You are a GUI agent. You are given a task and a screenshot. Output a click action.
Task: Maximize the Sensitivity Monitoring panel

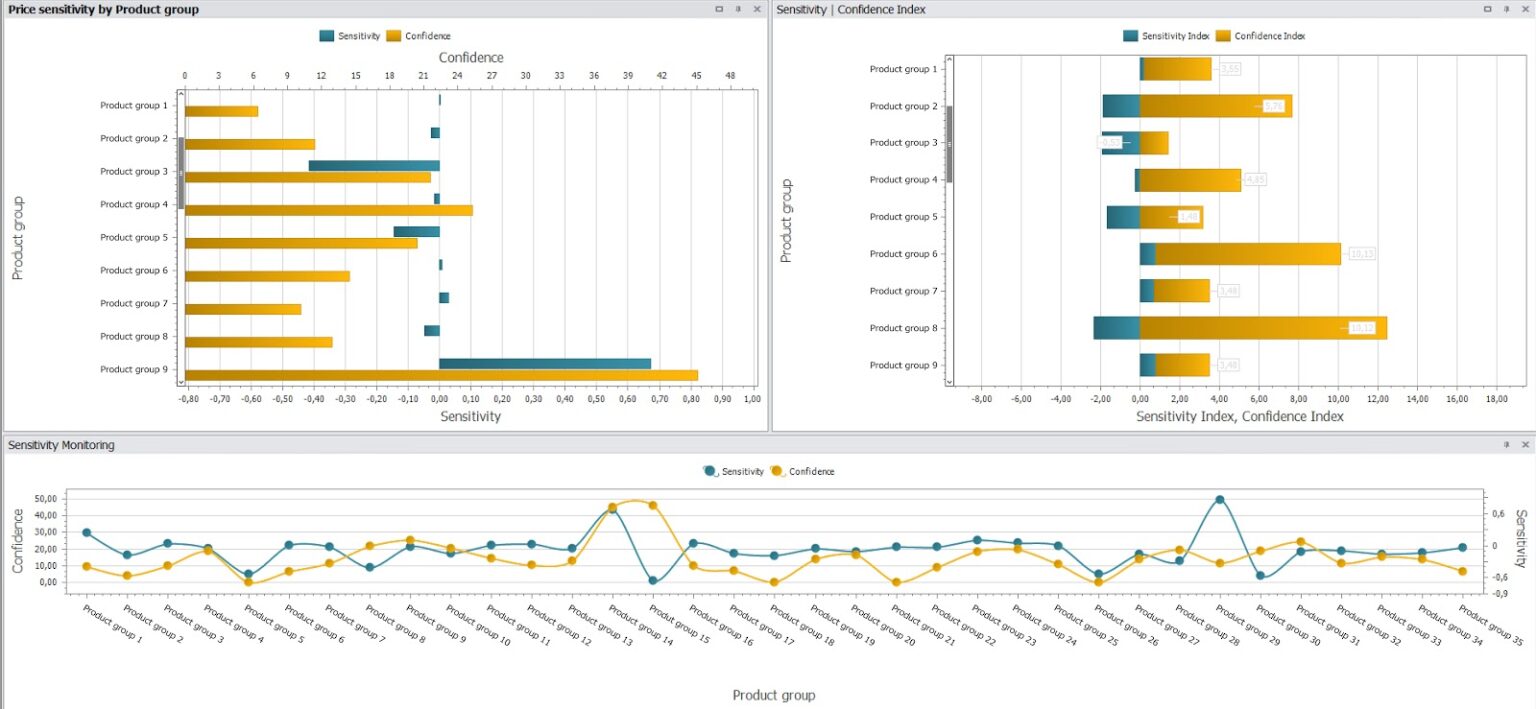[1490, 445]
